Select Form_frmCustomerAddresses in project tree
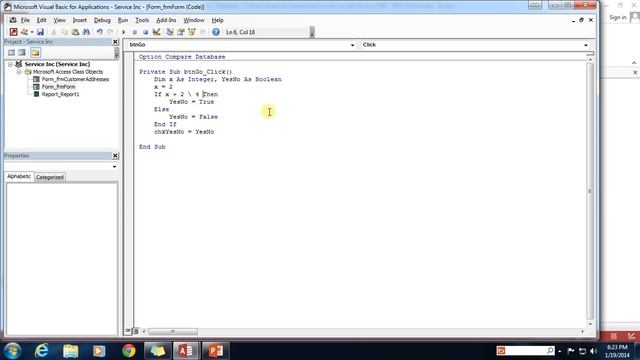Image resolution: width=640 pixels, height=360 pixels. pos(75,79)
